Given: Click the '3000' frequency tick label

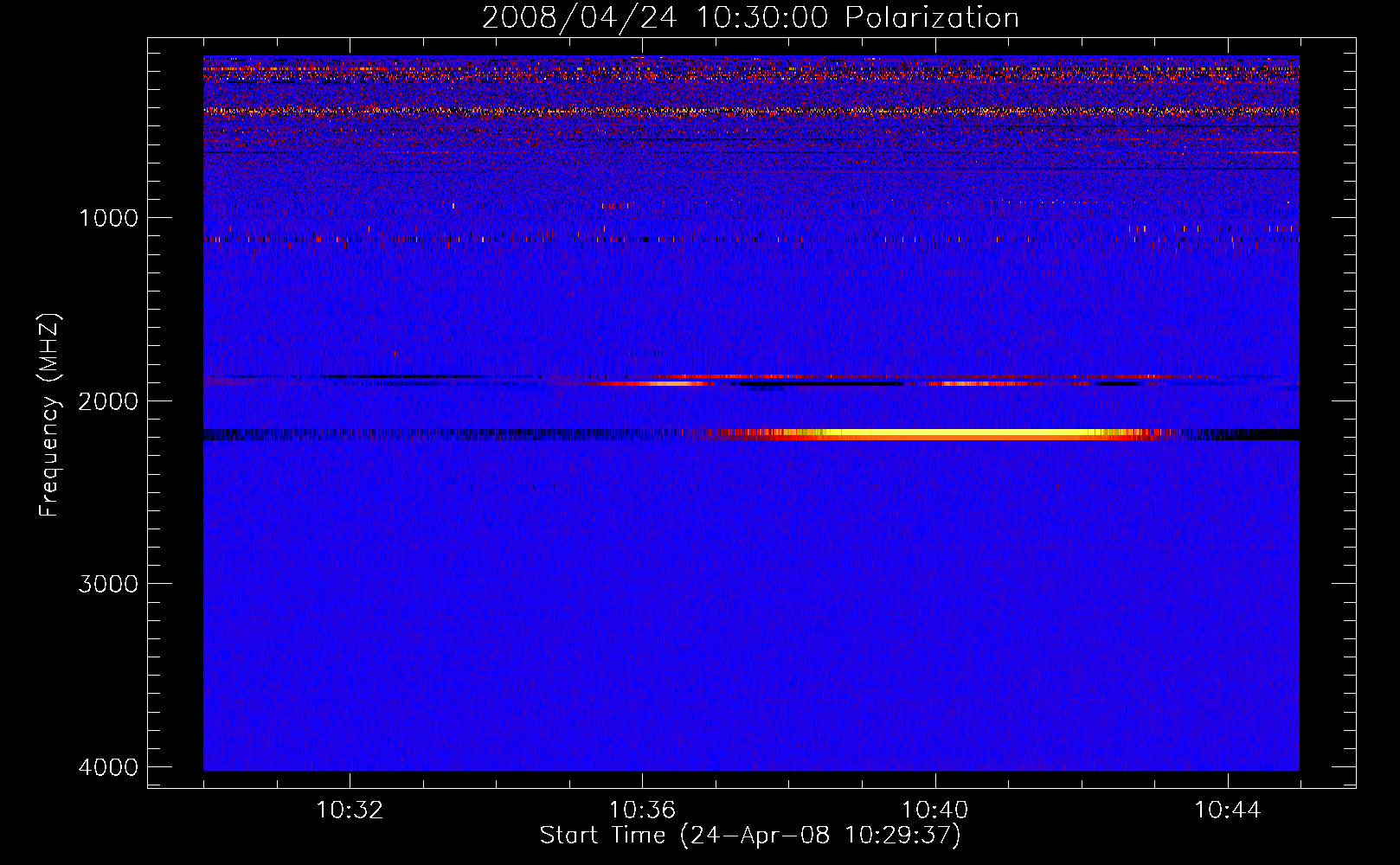Looking at the screenshot, I should pos(108,584).
